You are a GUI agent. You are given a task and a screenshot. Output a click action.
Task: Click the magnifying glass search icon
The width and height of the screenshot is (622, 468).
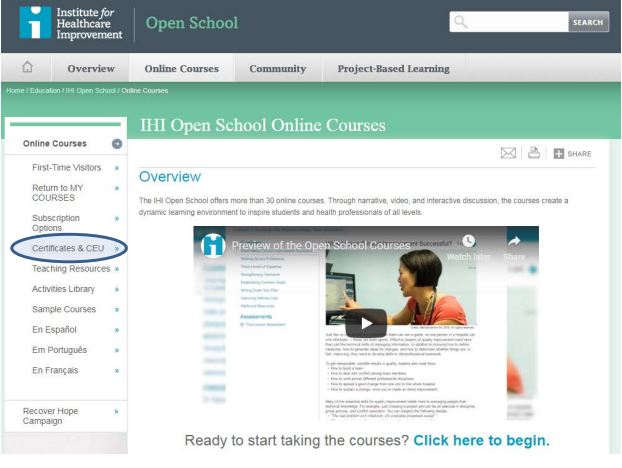point(461,22)
